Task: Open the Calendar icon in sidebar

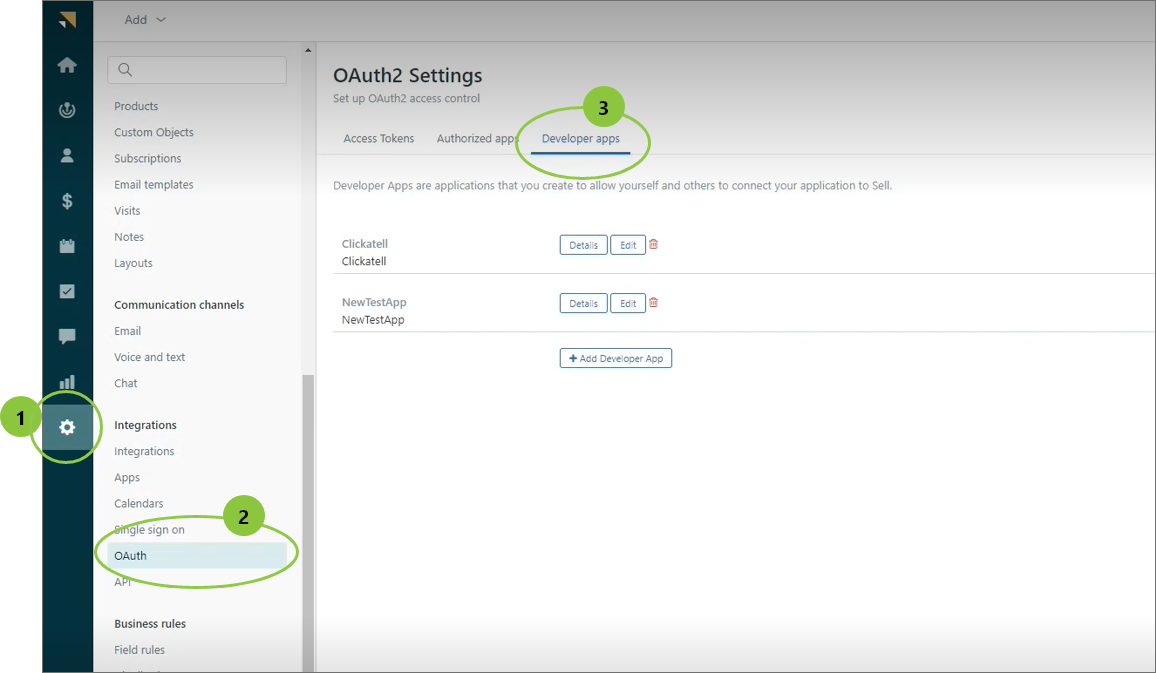Action: (x=67, y=246)
